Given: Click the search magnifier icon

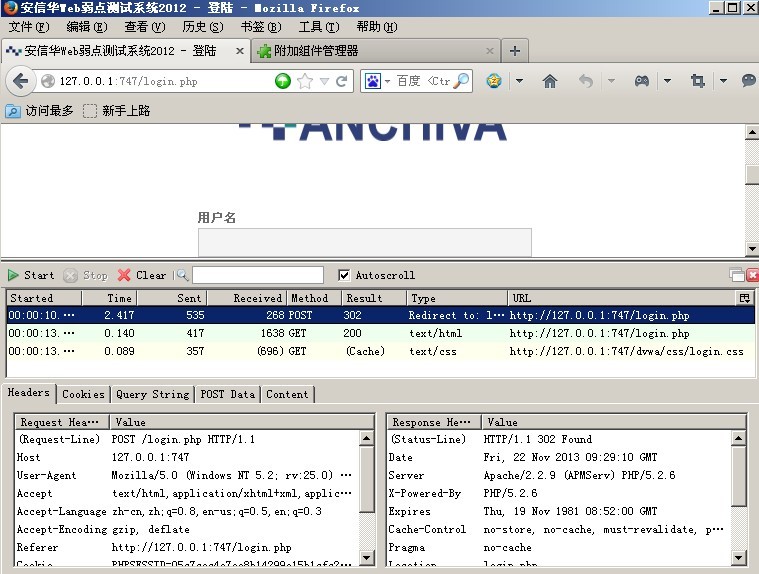Looking at the screenshot, I should (x=462, y=81).
